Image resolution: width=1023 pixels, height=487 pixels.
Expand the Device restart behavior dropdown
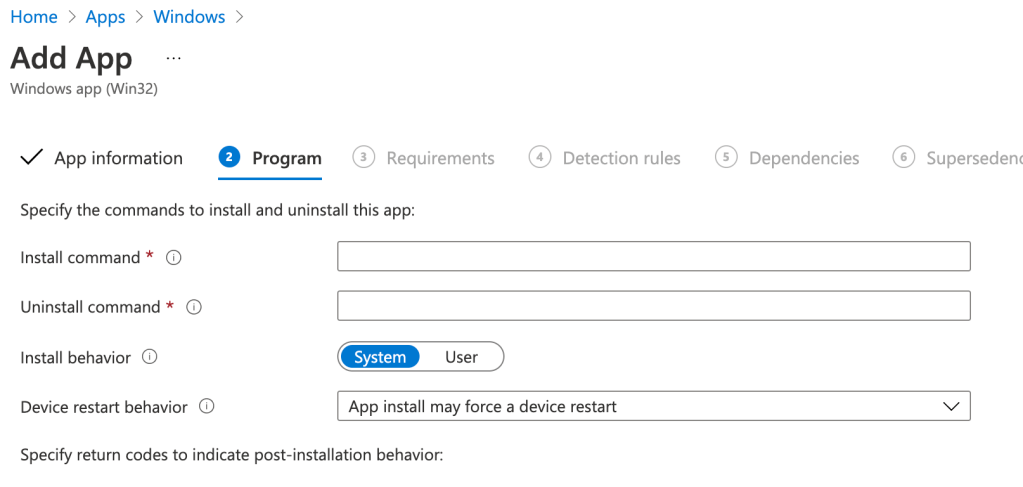coord(653,407)
